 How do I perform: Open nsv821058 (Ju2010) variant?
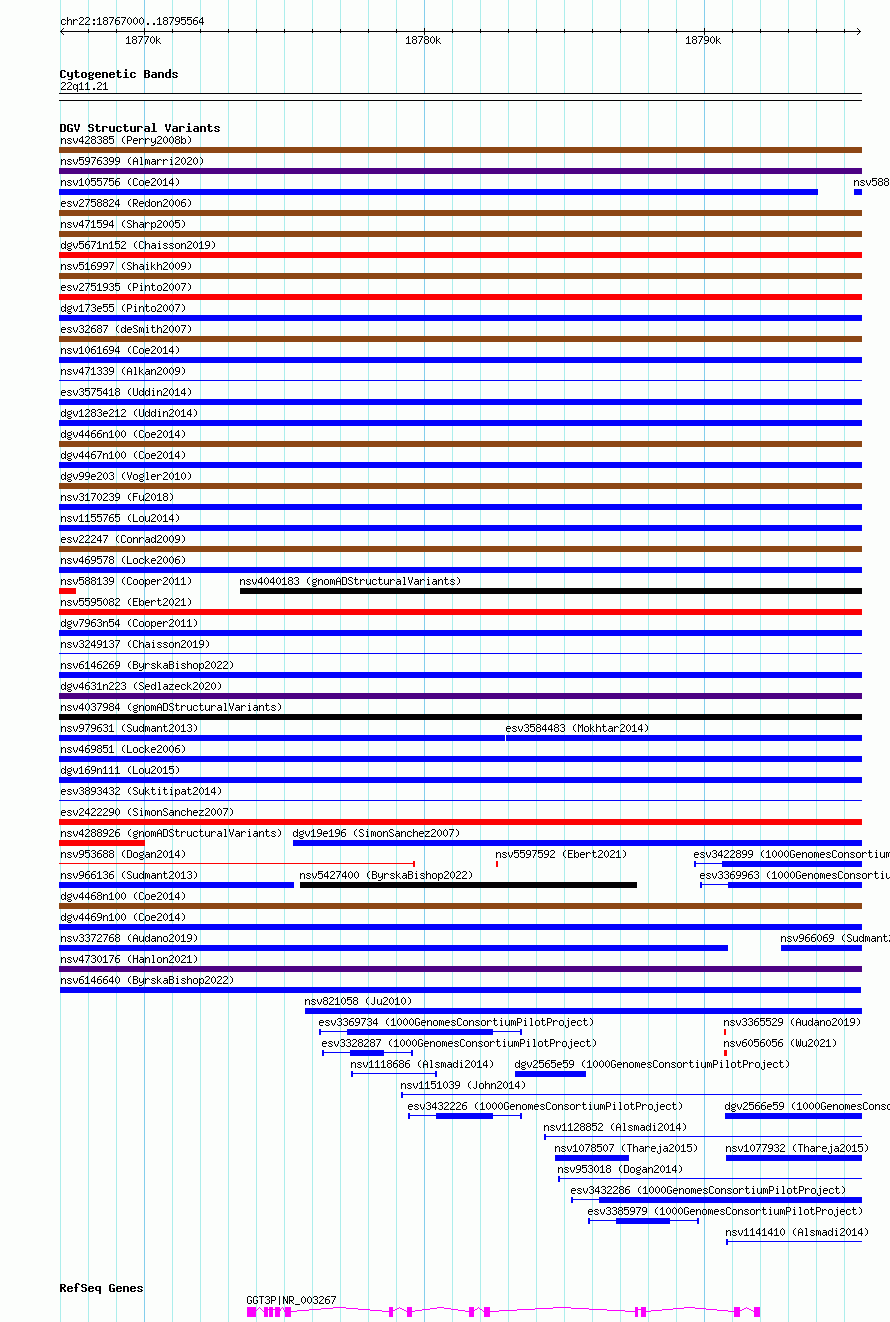pyautogui.click(x=358, y=1001)
